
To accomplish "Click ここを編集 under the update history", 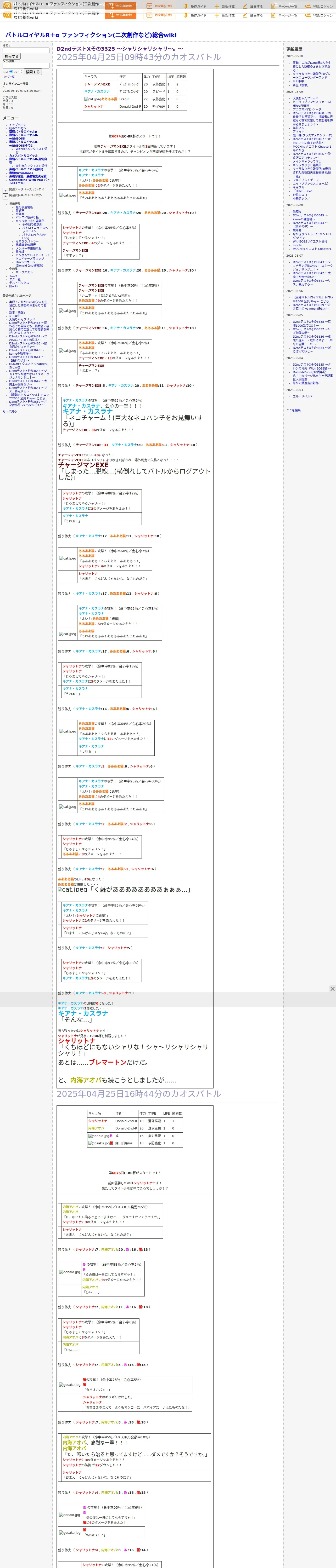I will (293, 410).
